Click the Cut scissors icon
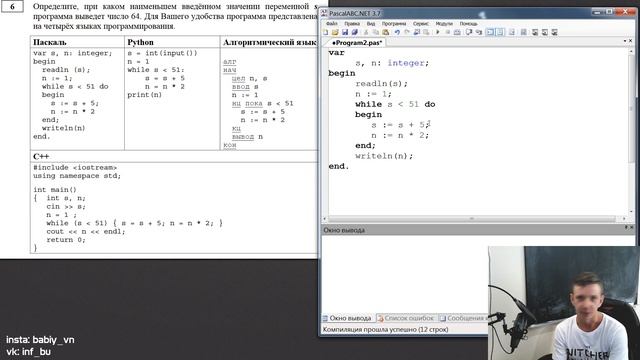The image size is (640, 360). (x=366, y=32)
